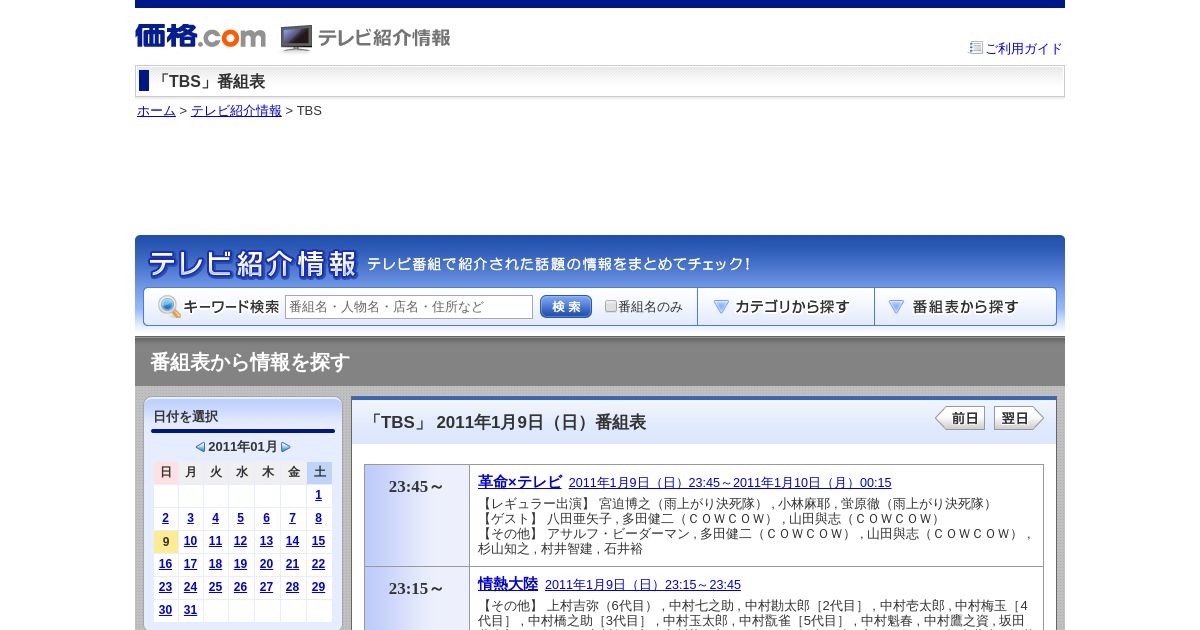Select January 17 in calendar
Image resolution: width=1200 pixels, height=630 pixels.
coord(191,564)
